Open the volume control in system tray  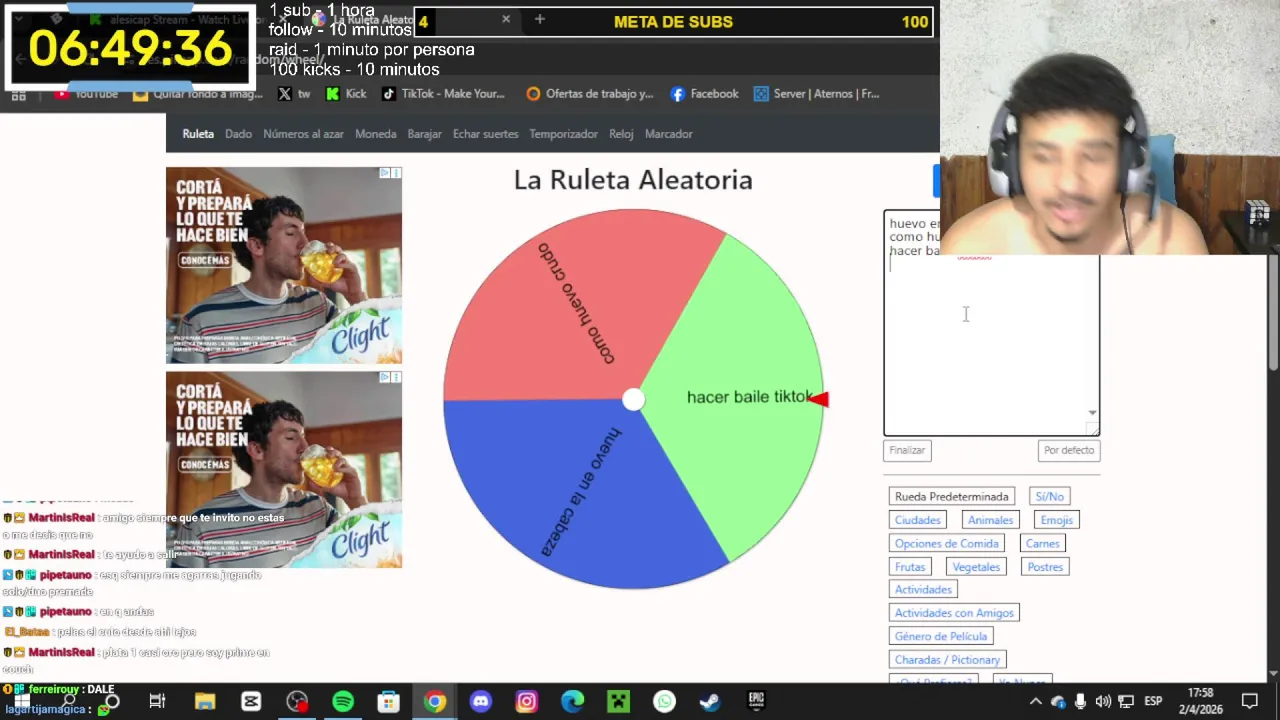[1103, 702]
